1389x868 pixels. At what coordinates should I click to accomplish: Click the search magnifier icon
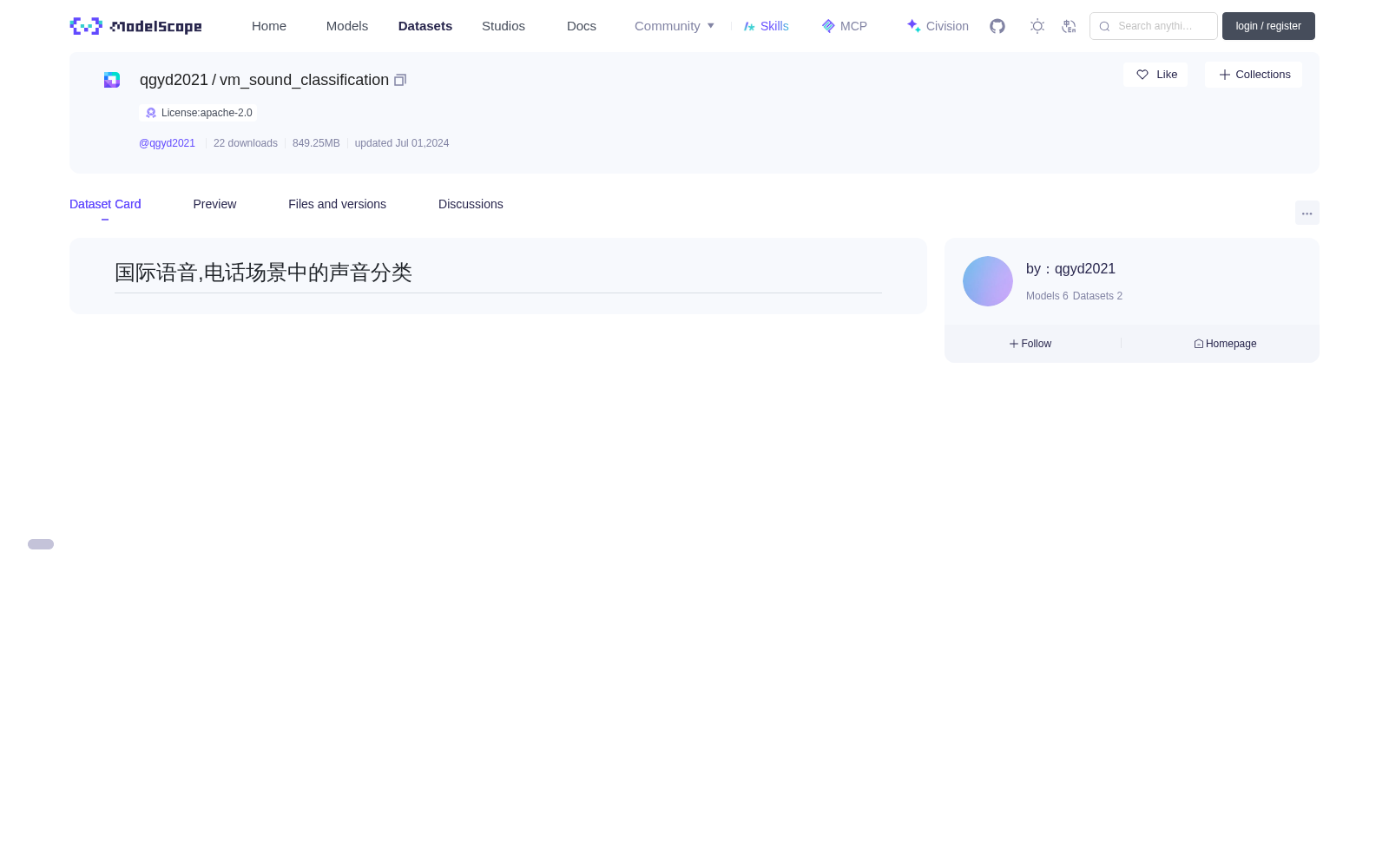[x=1104, y=26]
